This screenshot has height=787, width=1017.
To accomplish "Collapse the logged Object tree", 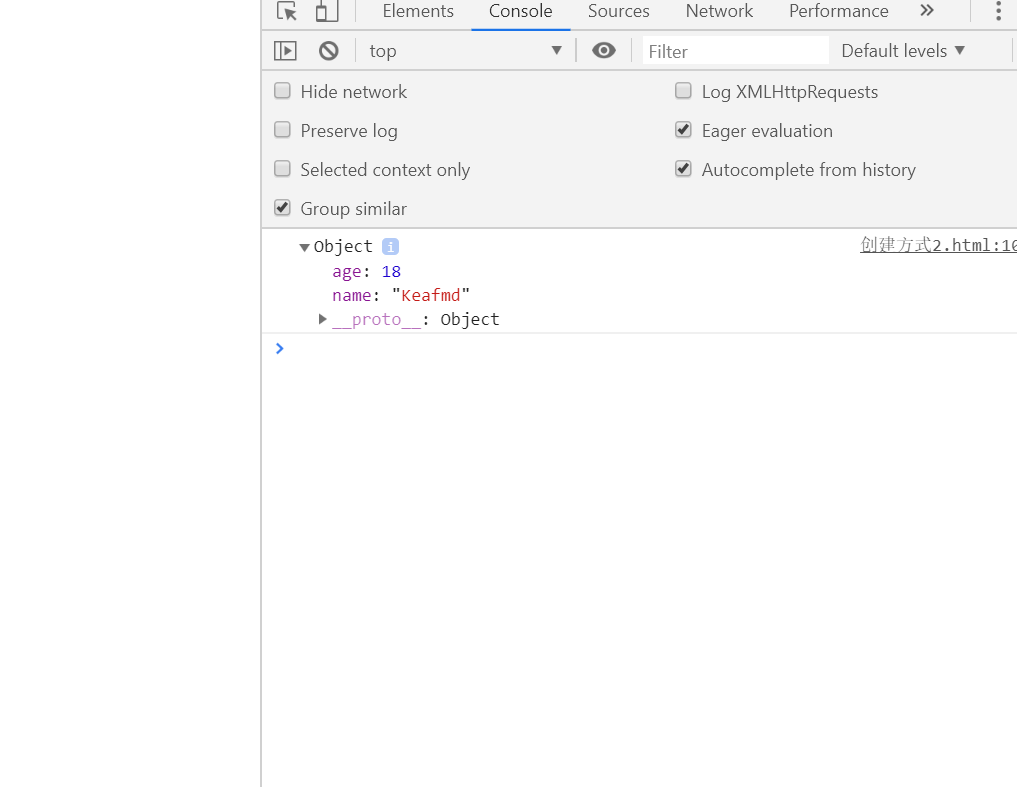I will tap(304, 247).
